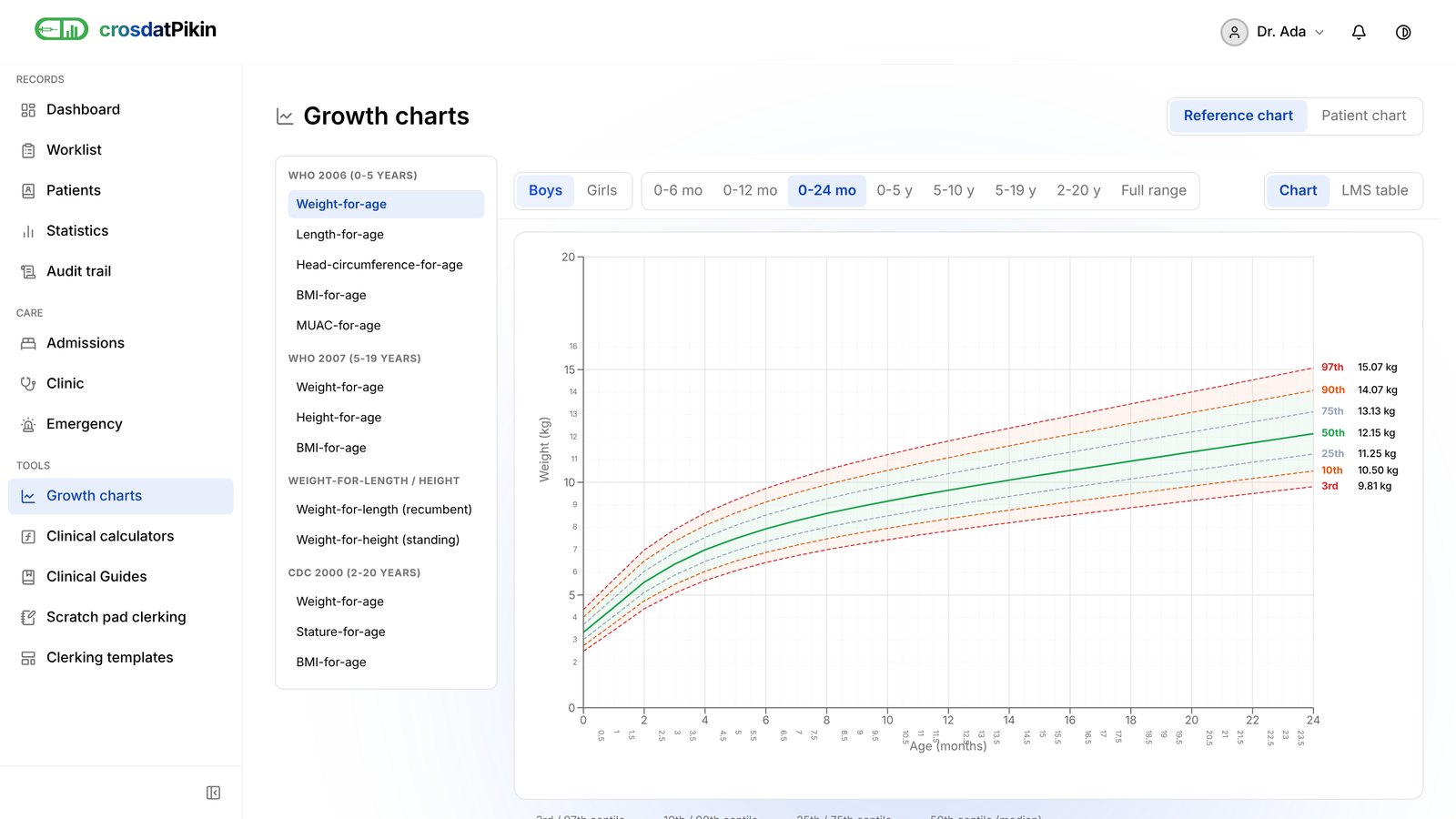Click the Patients sidebar icon
The width and height of the screenshot is (1456, 819).
(28, 191)
